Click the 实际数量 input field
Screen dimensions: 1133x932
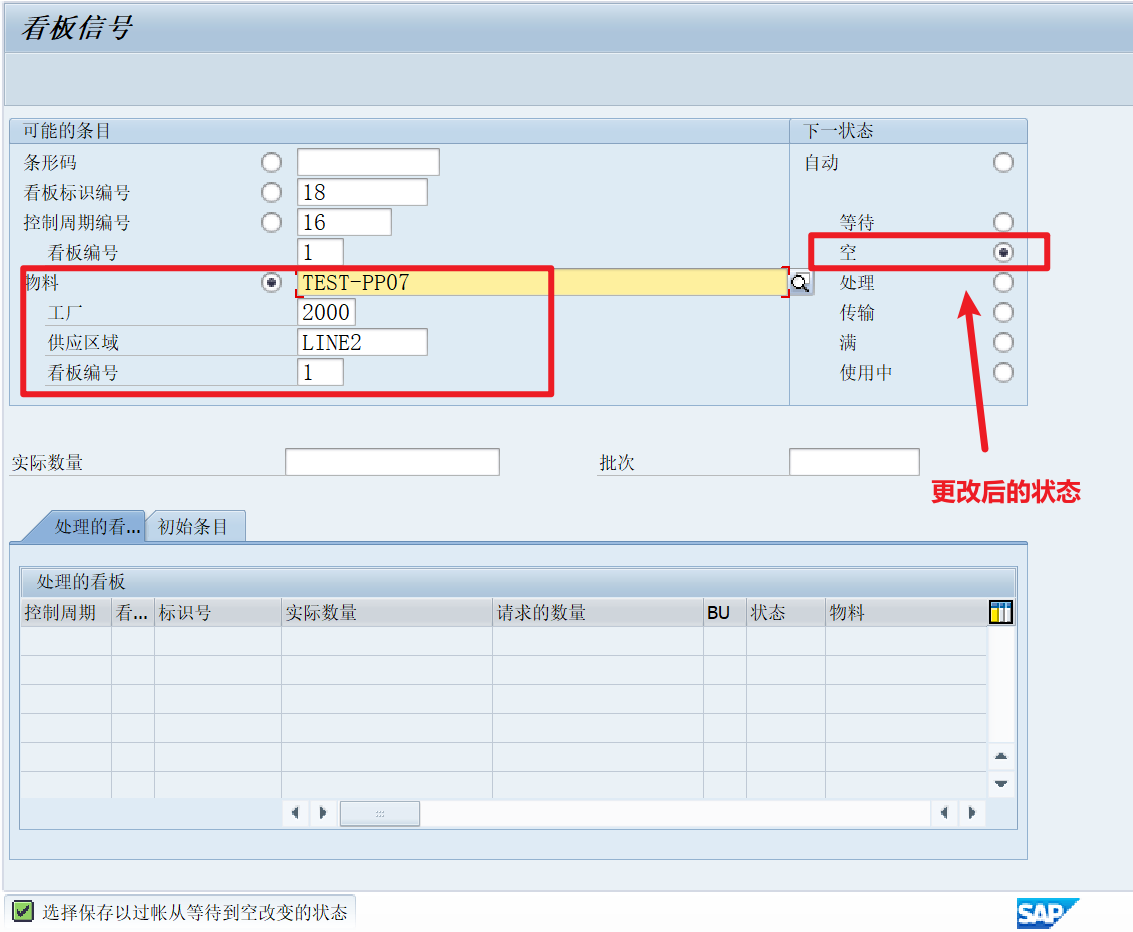(x=392, y=461)
